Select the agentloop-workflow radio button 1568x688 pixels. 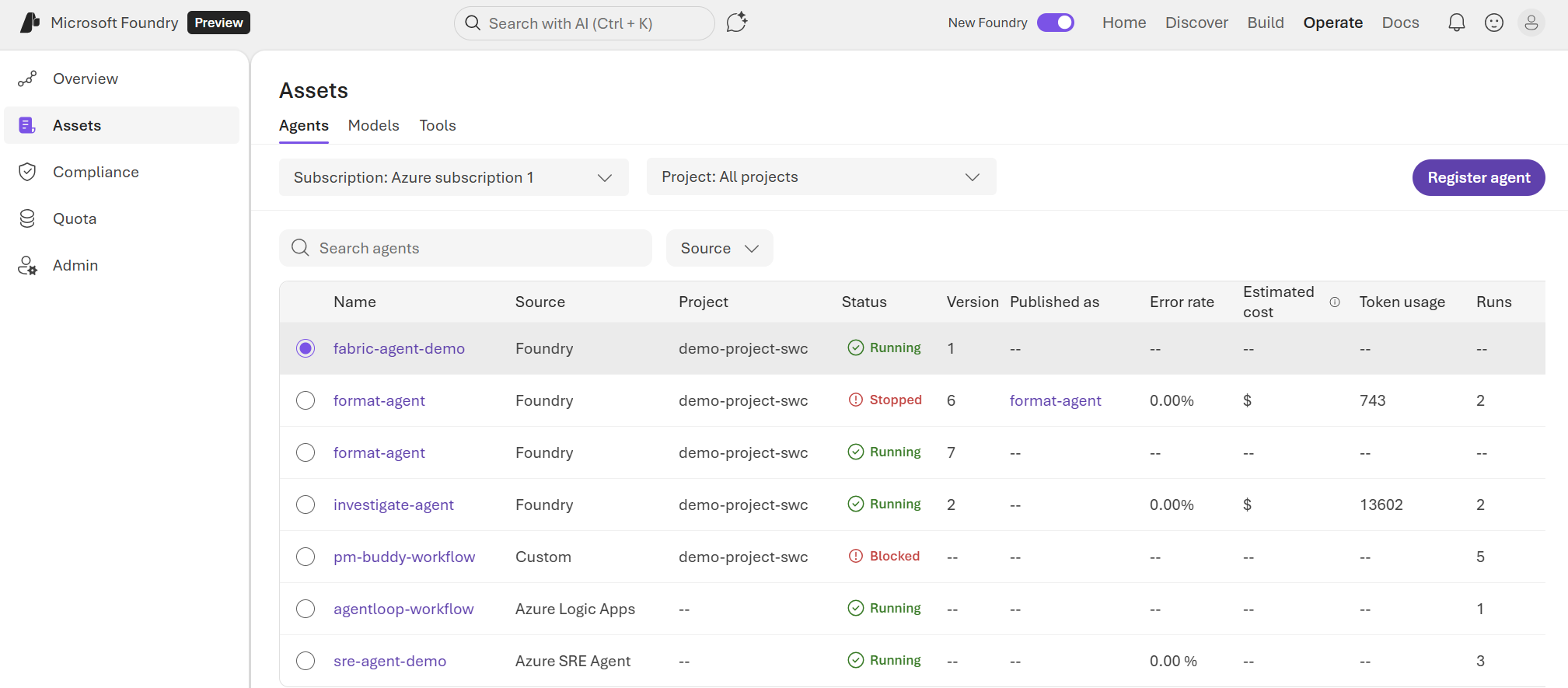tap(306, 609)
